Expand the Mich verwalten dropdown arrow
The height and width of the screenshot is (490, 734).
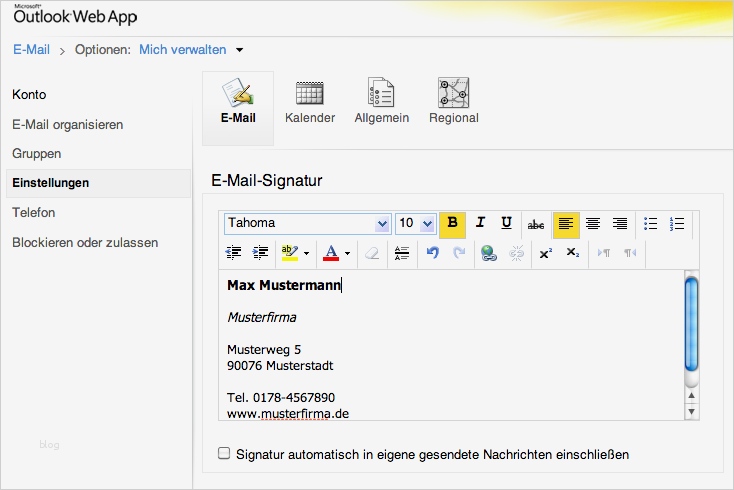[x=239, y=50]
